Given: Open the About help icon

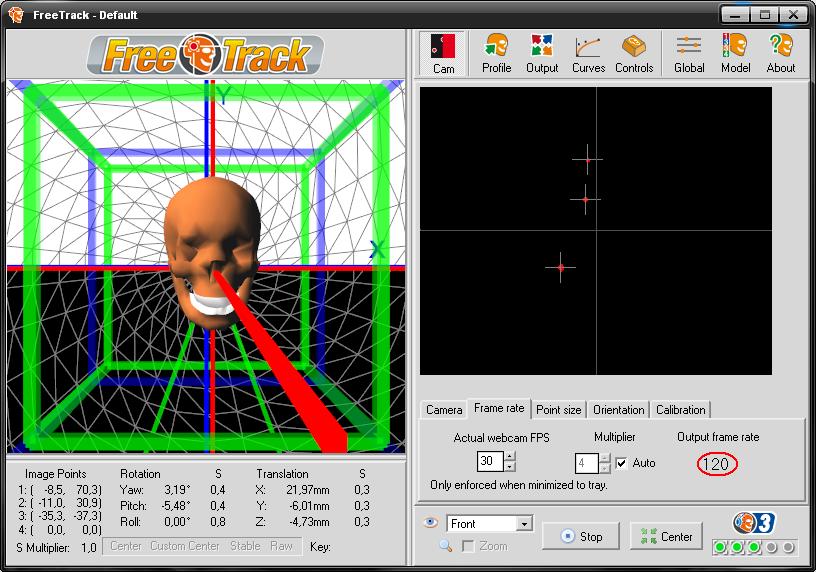Looking at the screenshot, I should pos(781,54).
